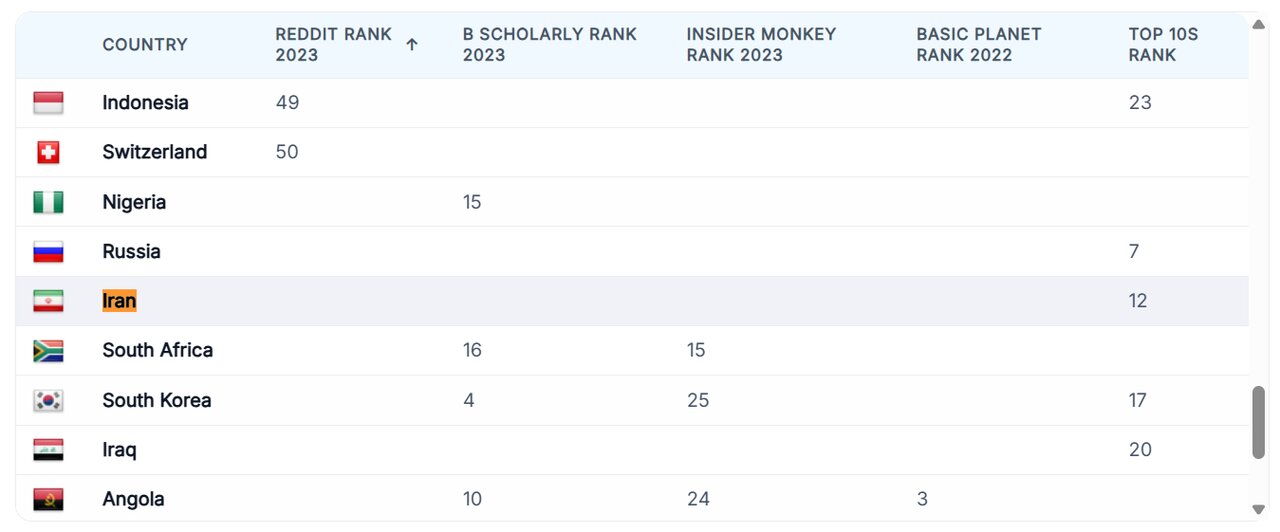The width and height of the screenshot is (1280, 532).
Task: Sort by Basic Planet Rank 2022 header
Action: click(978, 44)
